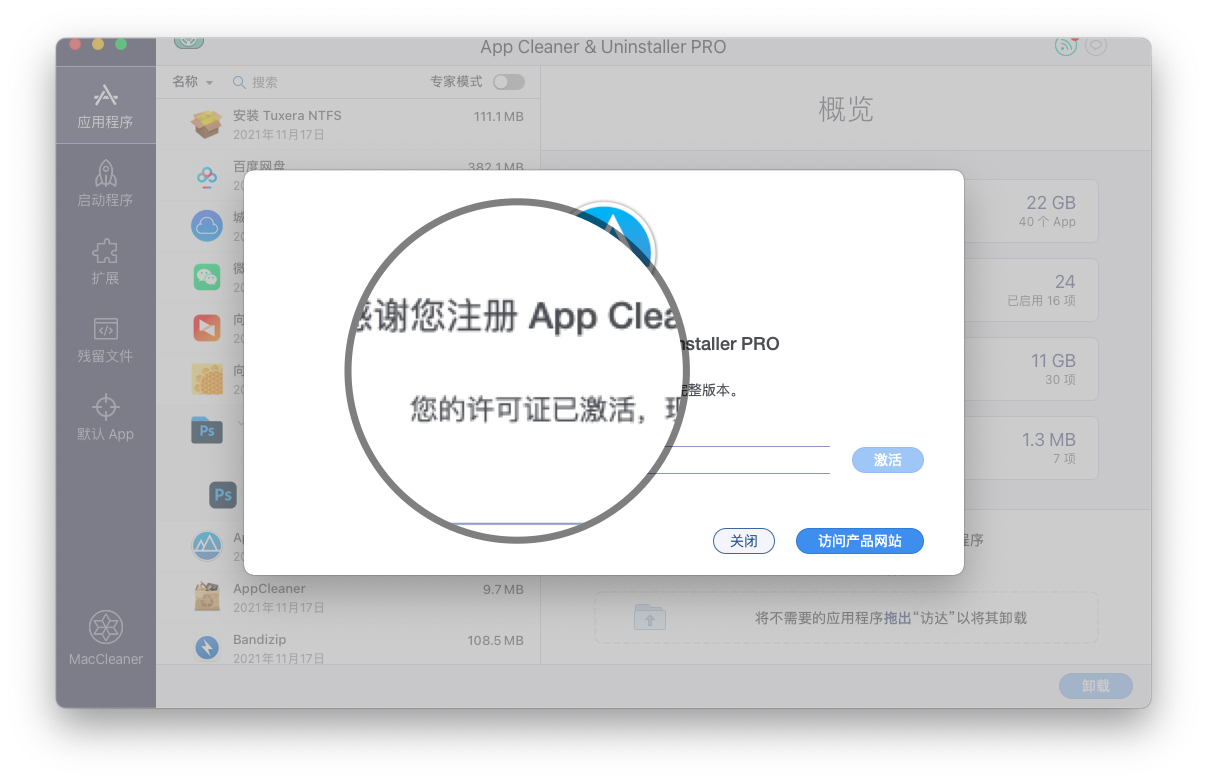Click the 111.1 MB size value
Viewport: 1207px width, 782px height.
(x=498, y=117)
